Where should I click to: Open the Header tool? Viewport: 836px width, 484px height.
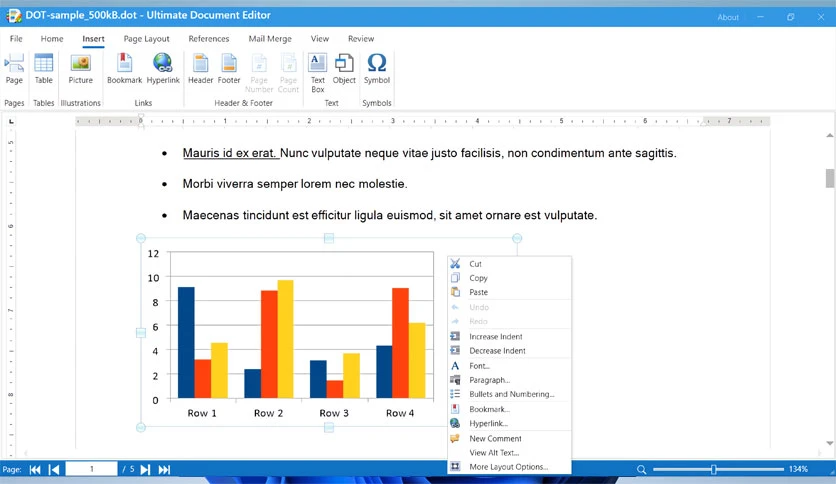(200, 69)
